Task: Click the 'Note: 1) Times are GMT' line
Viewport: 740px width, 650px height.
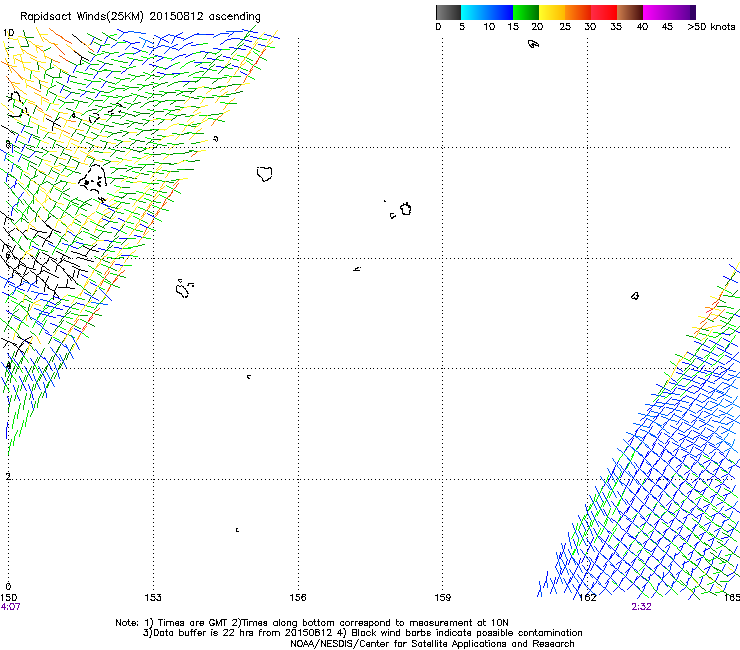Action: point(312,623)
